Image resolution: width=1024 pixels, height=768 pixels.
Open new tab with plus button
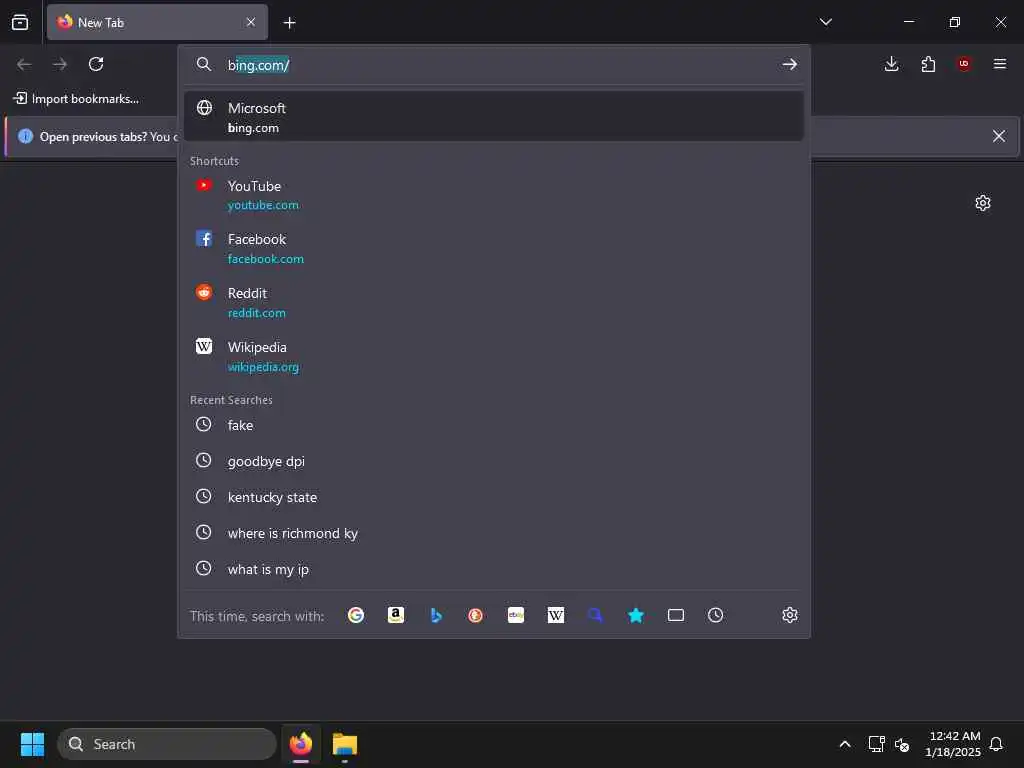pos(289,23)
